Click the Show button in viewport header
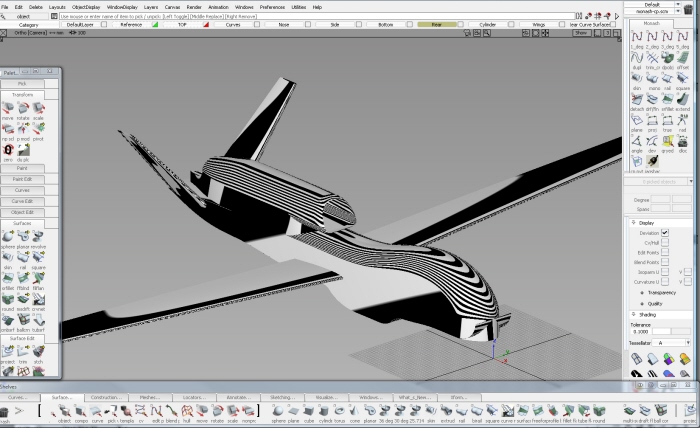The height and width of the screenshot is (428, 700). [x=581, y=33]
